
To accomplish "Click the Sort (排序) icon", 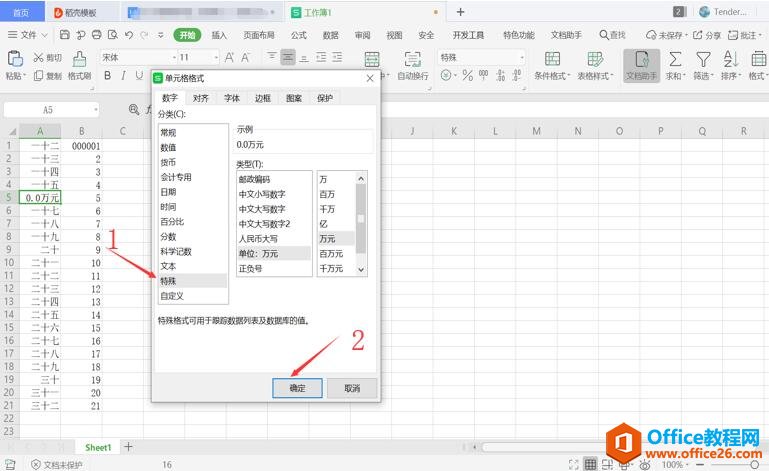I will point(731,59).
